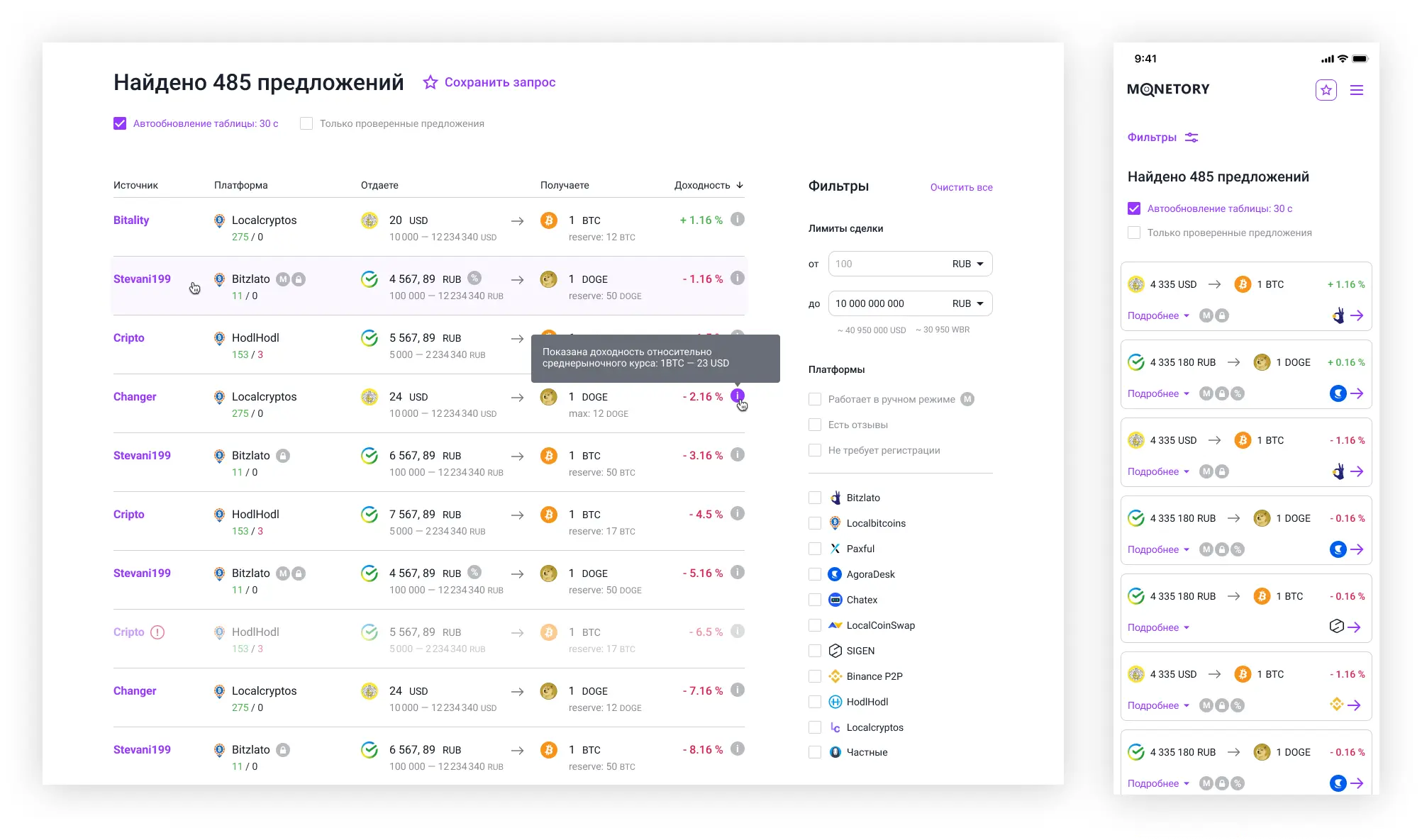The image size is (1422, 840).
Task: Click the '~ 40 950 000 USD' conversion text
Action: 872,330
